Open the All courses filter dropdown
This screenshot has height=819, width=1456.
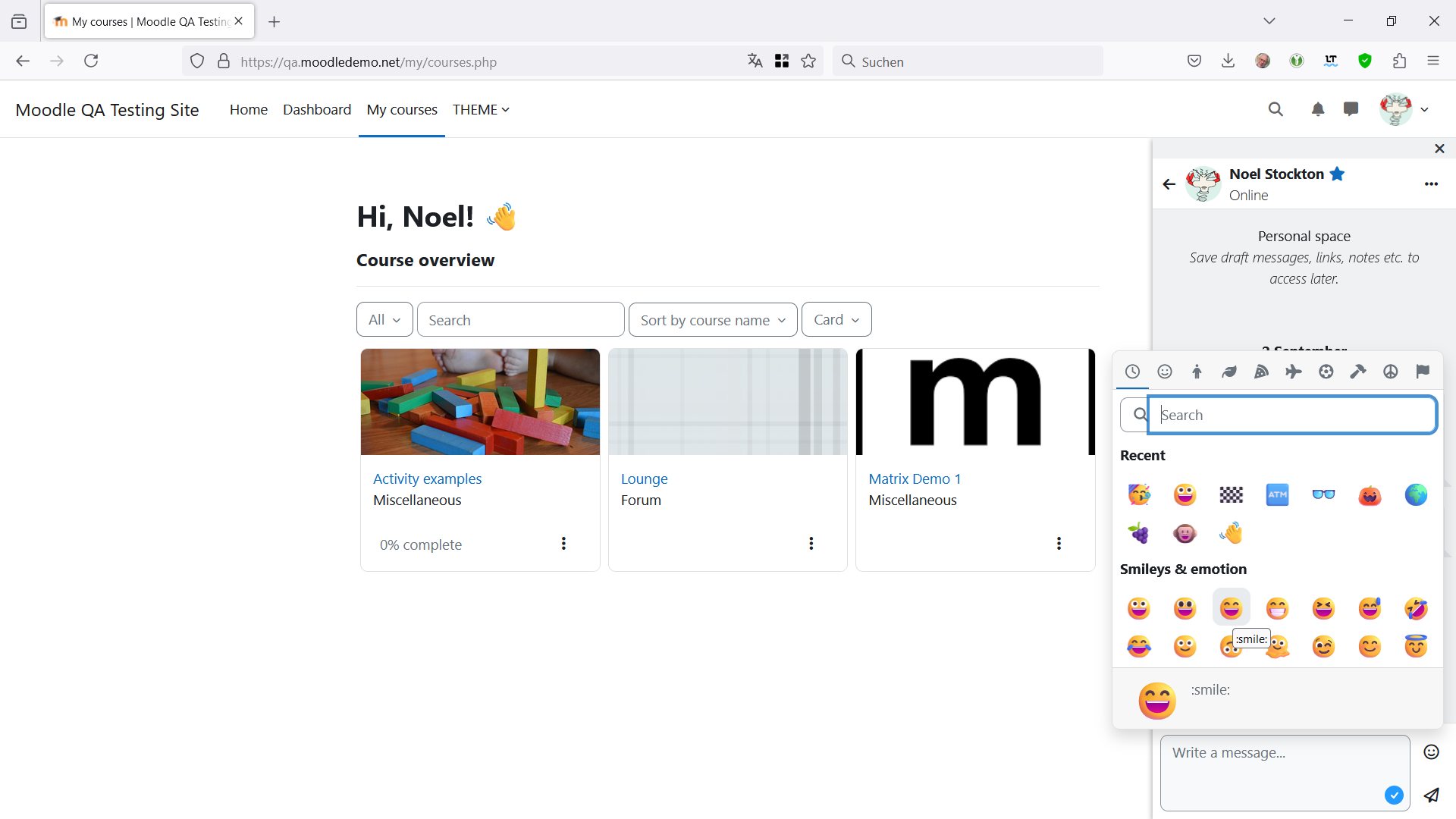[384, 319]
